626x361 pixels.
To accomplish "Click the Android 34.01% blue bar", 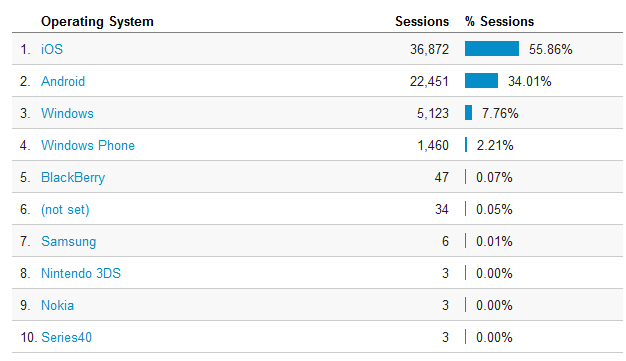I will coord(481,81).
